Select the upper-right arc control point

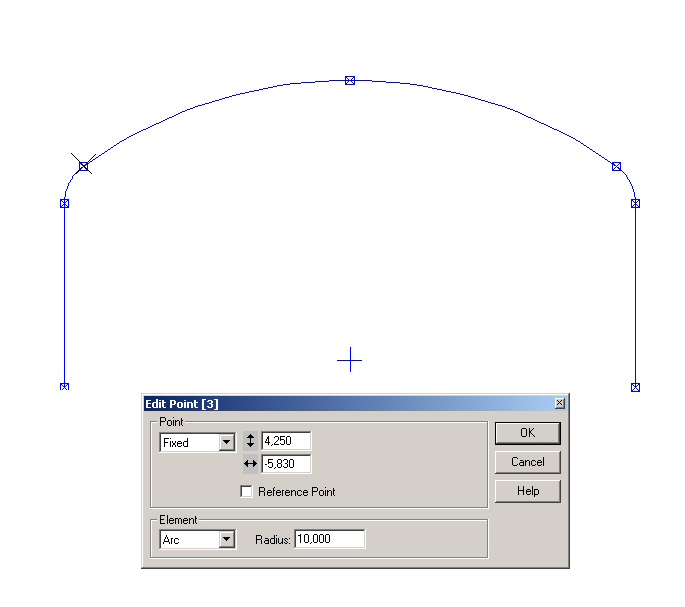point(616,166)
